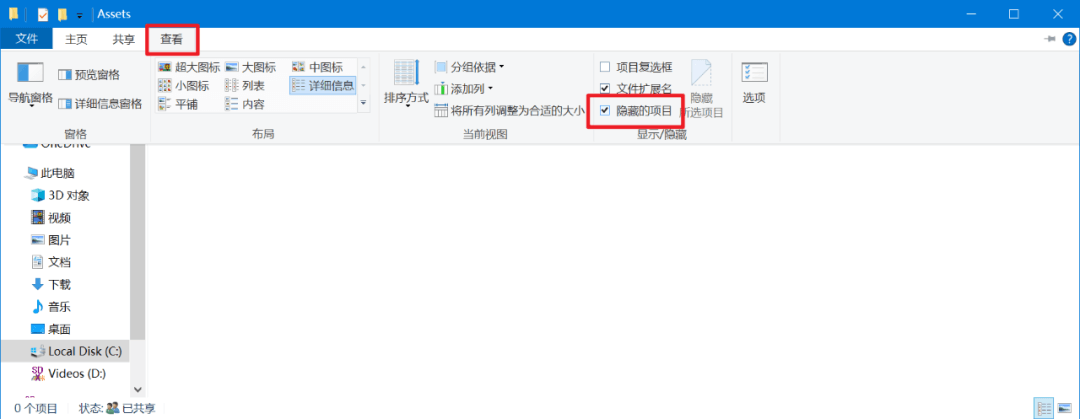The image size is (1080, 419).
Task: Open the 排序方式 sort menu
Action: (x=406, y=85)
